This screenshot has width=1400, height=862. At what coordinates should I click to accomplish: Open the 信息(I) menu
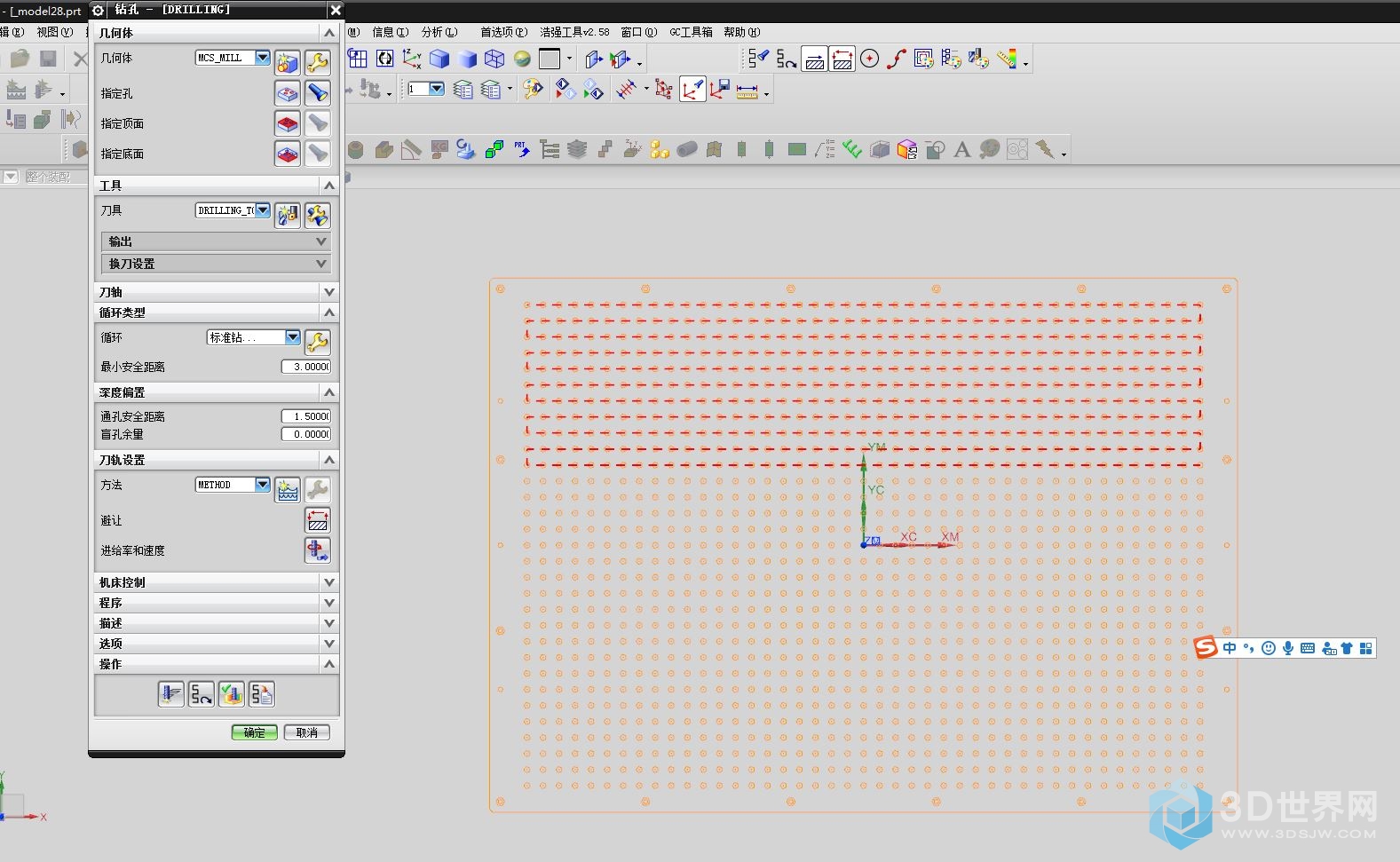[391, 32]
